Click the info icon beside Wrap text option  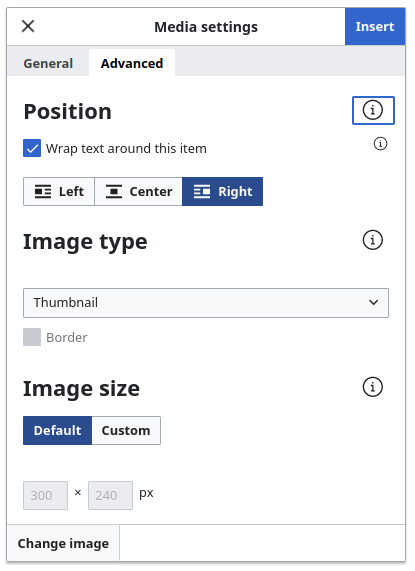pyautogui.click(x=380, y=143)
